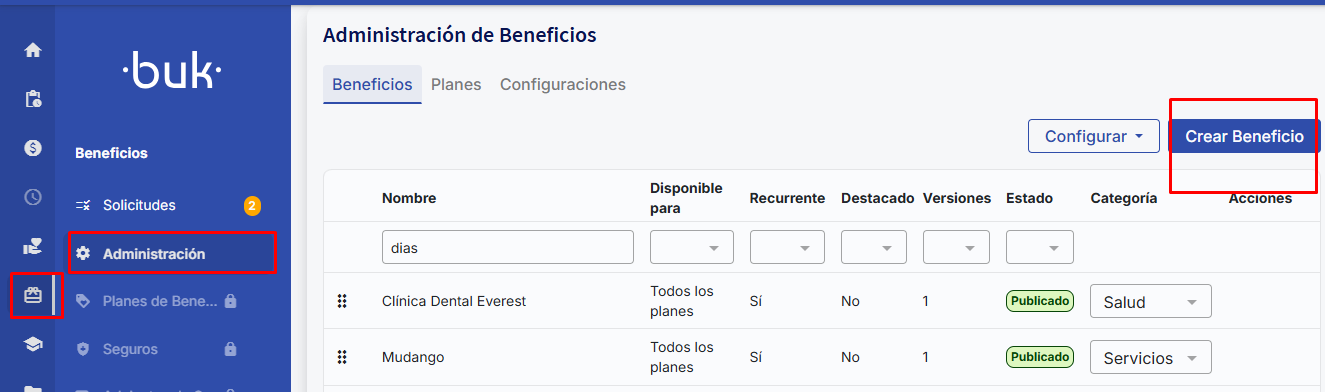
Task: Switch to the Planes tab
Action: tap(456, 85)
